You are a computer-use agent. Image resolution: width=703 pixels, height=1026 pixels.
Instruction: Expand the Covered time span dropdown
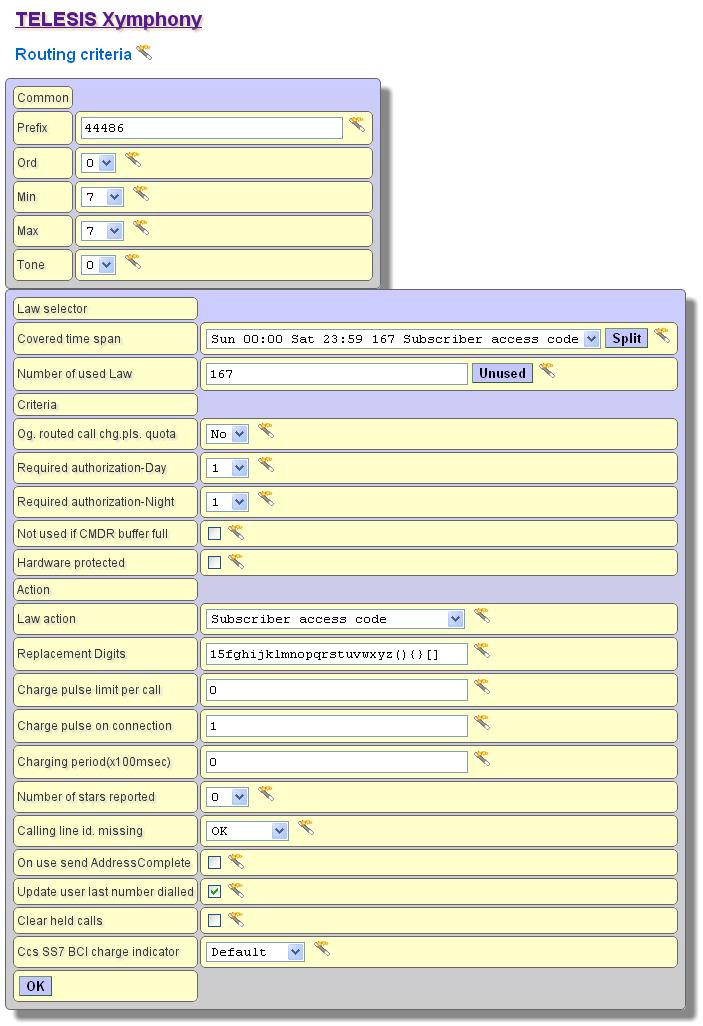point(403,339)
